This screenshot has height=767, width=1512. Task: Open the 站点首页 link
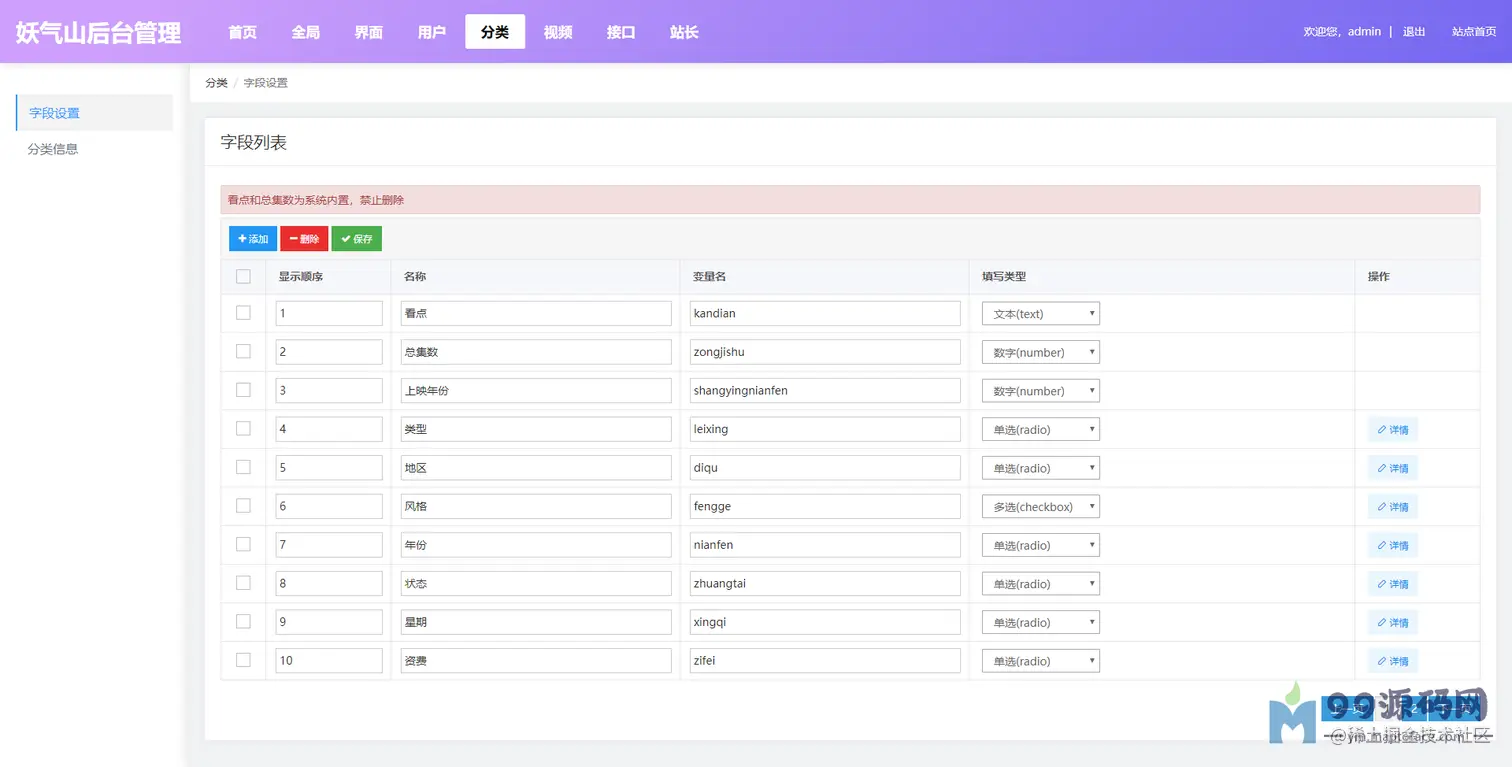click(1474, 32)
